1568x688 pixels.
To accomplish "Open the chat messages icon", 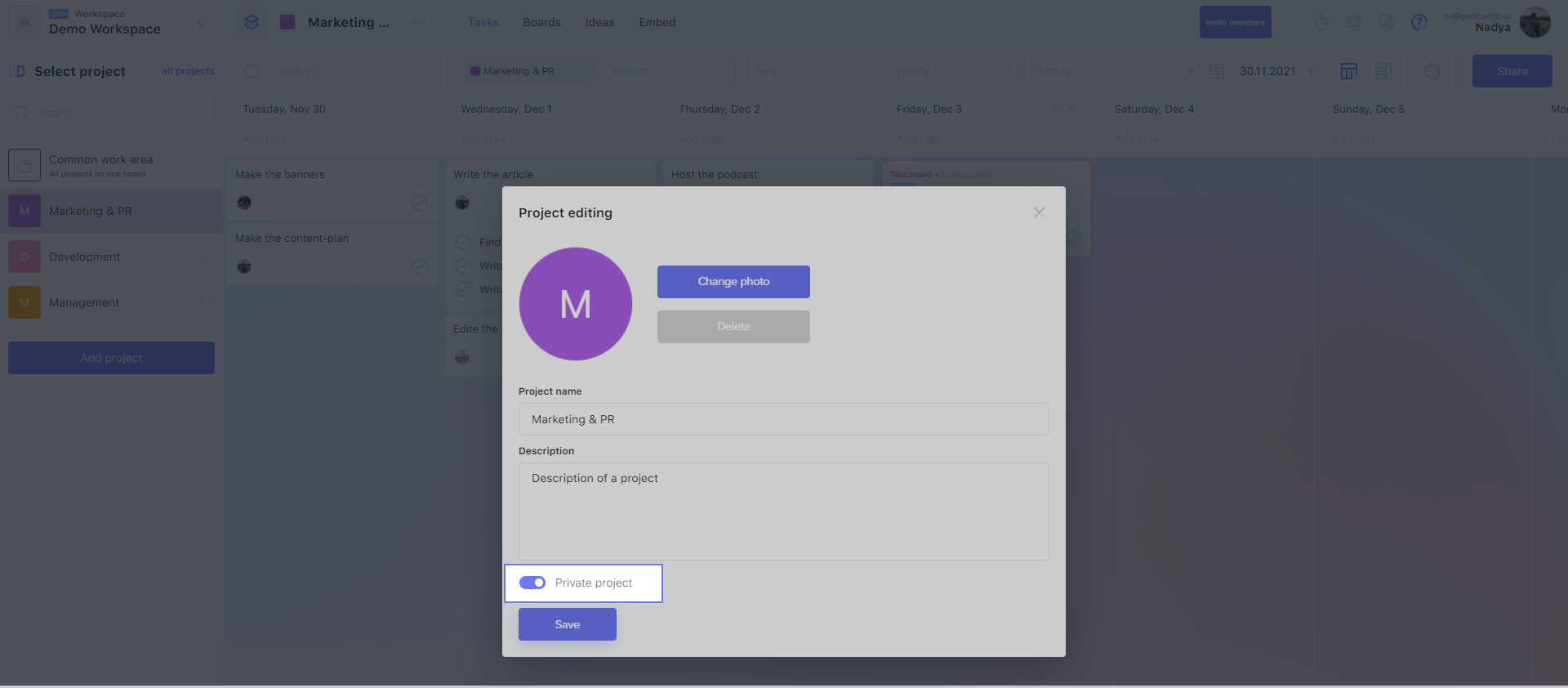I will [1387, 22].
